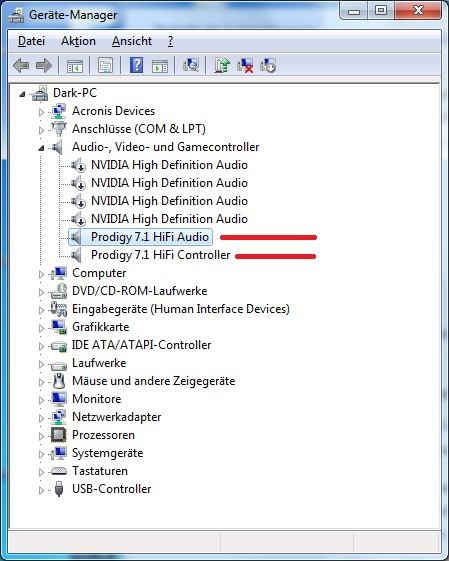Expand the Netzwerkadapter arrow
This screenshot has width=449, height=561.
click(41, 418)
